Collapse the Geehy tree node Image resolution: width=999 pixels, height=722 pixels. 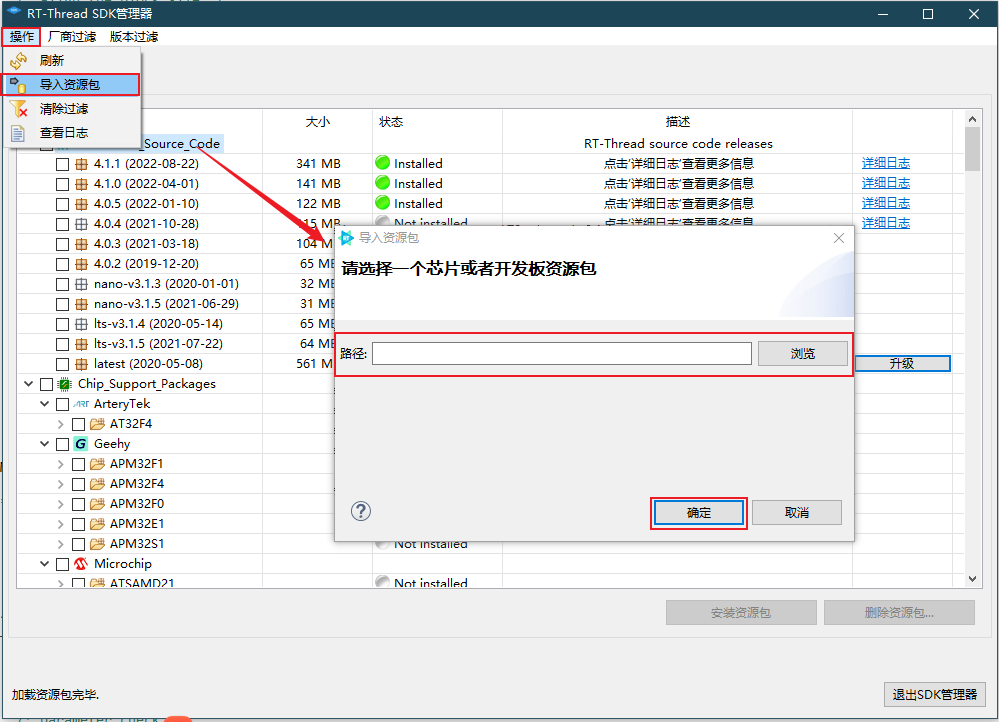click(x=45, y=444)
